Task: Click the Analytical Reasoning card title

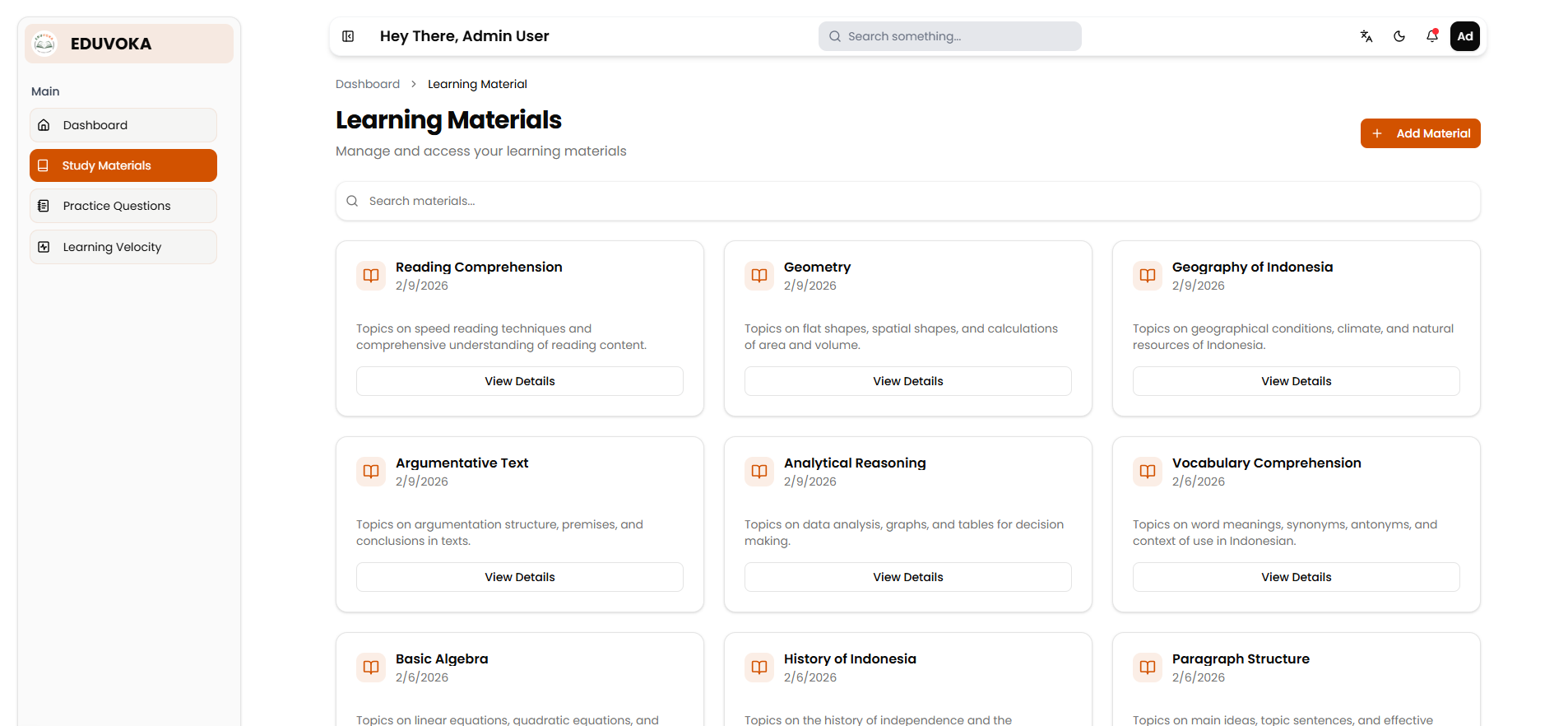Action: click(855, 463)
